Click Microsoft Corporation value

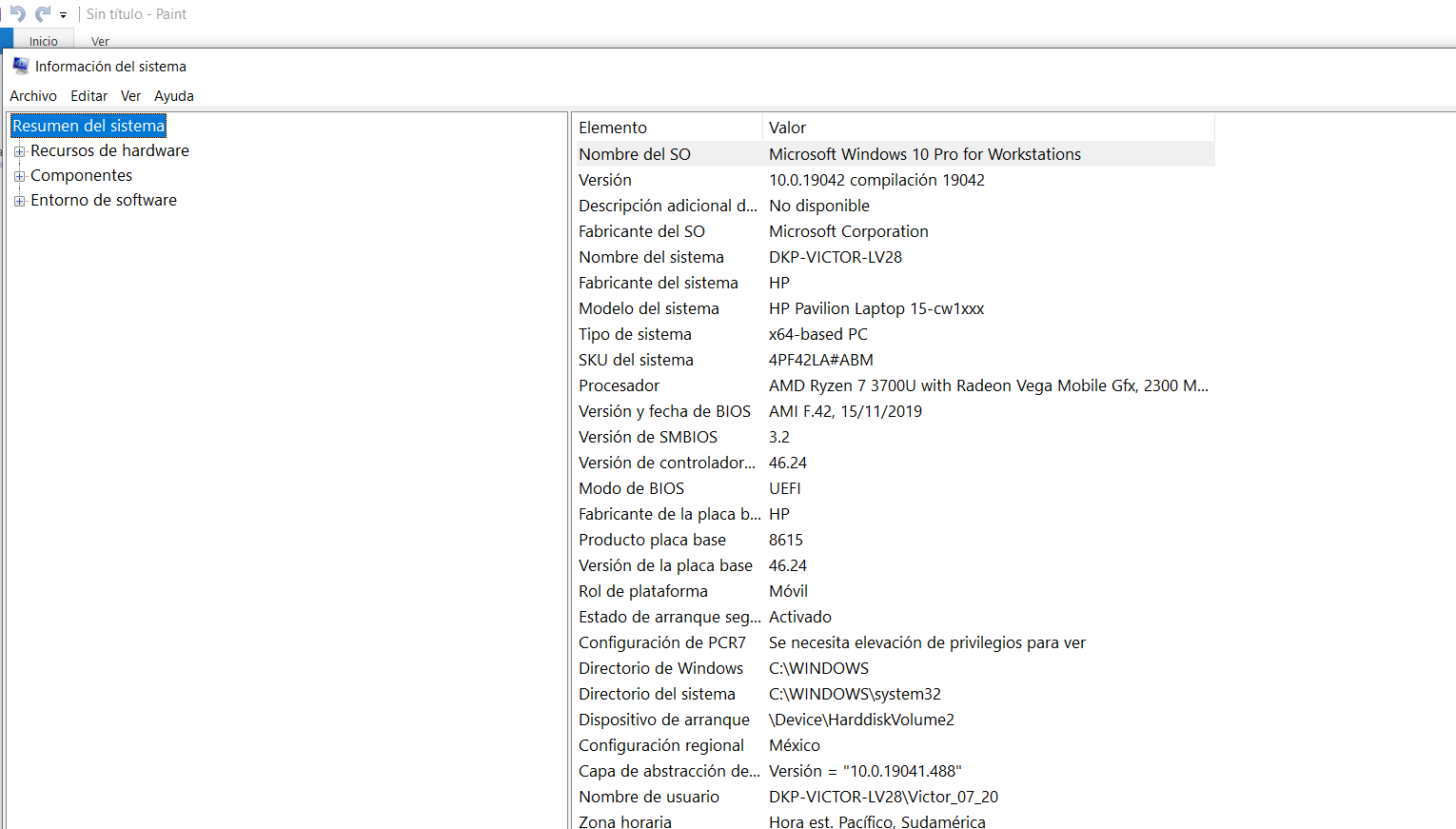click(x=849, y=231)
